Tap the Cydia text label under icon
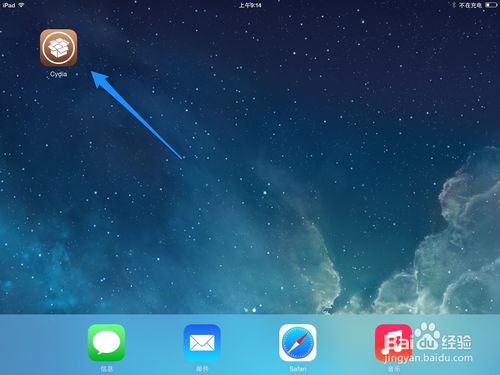 59,74
